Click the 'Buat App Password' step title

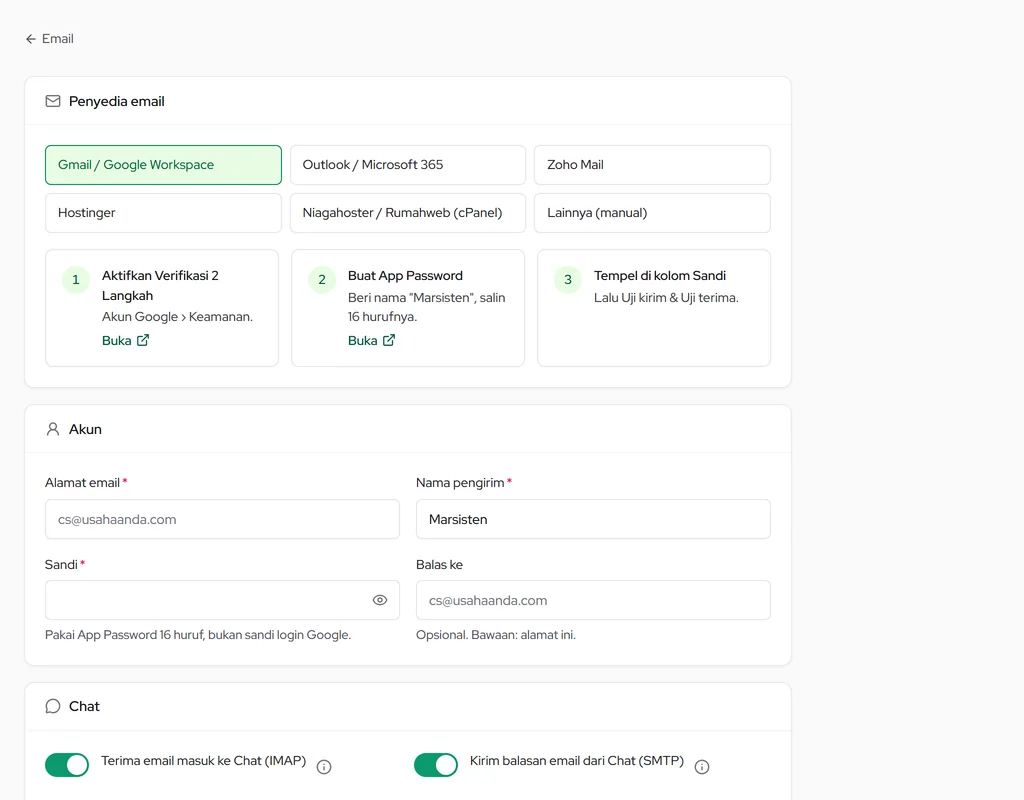pyautogui.click(x=405, y=276)
